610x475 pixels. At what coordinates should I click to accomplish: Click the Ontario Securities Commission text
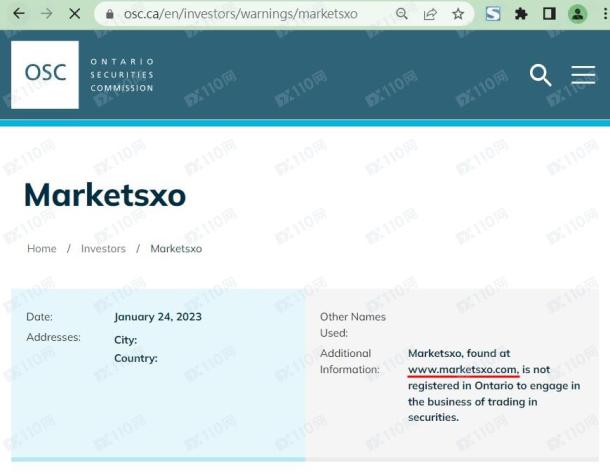pyautogui.click(x=122, y=75)
